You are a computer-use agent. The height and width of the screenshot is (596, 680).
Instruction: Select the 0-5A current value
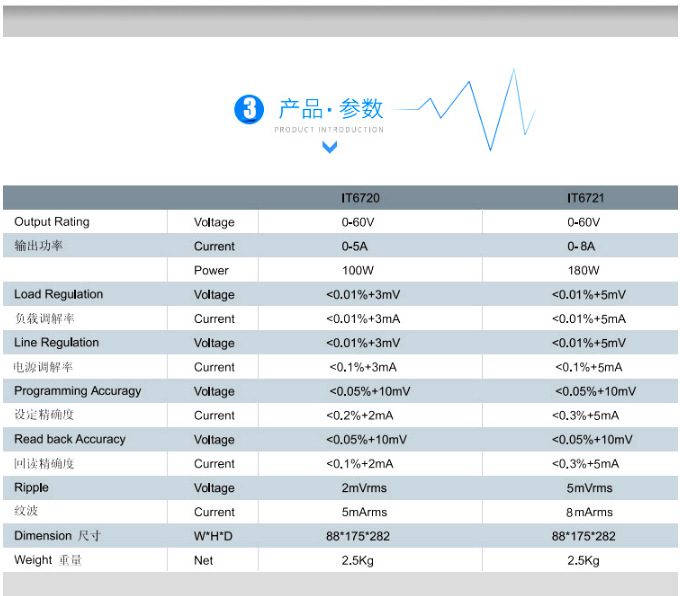pyautogui.click(x=355, y=246)
